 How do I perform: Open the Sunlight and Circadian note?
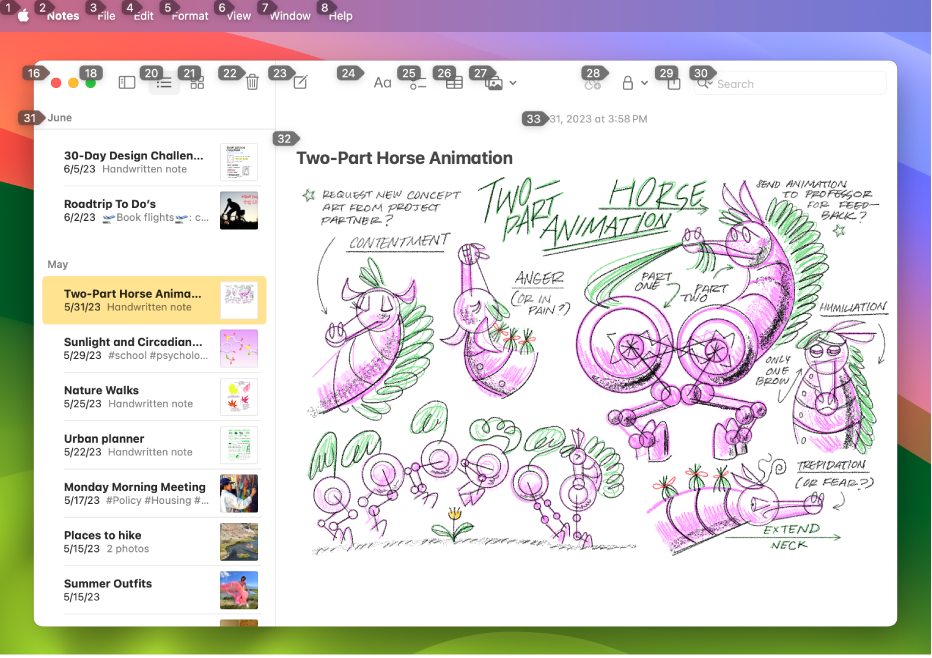point(154,348)
